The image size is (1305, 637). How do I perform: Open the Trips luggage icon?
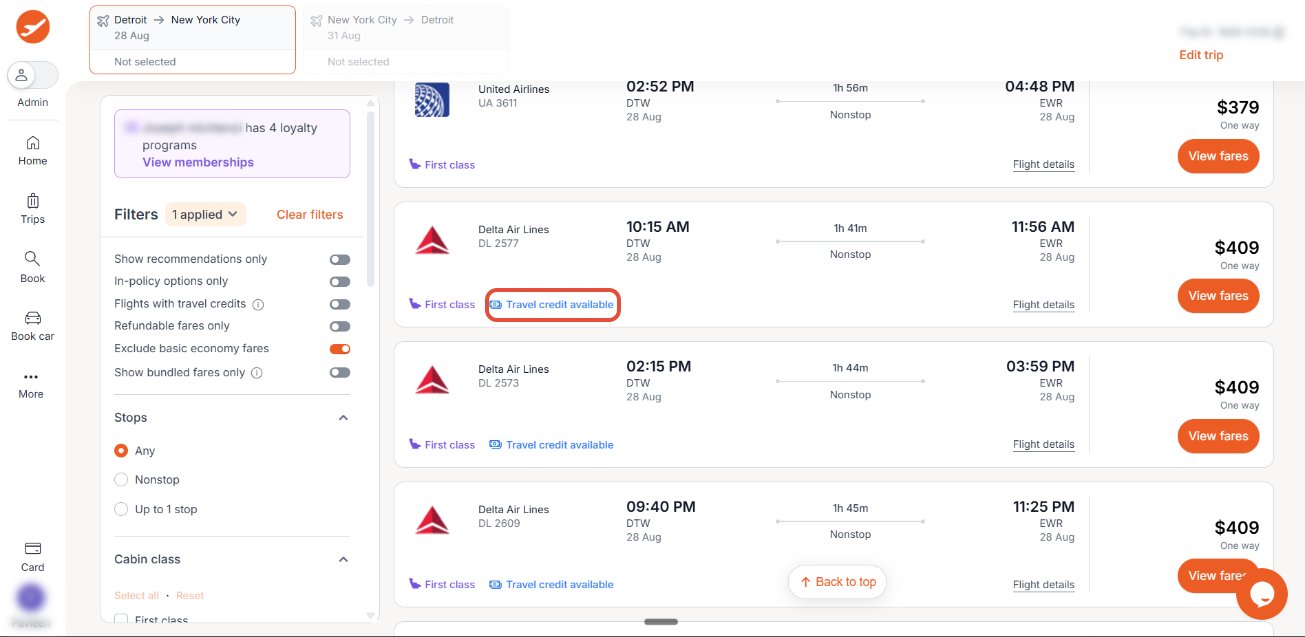click(x=33, y=201)
